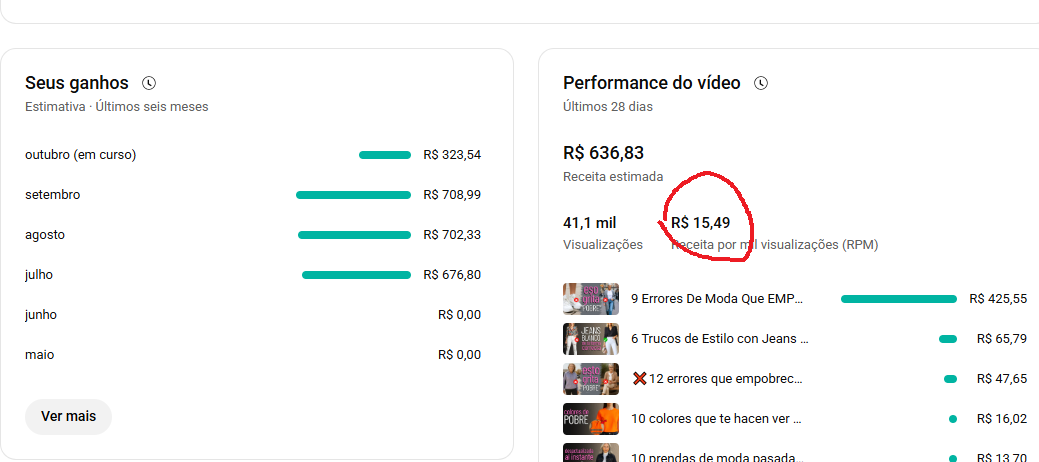Open thumbnail of 6 Trucos de Estilo video

[591, 339]
